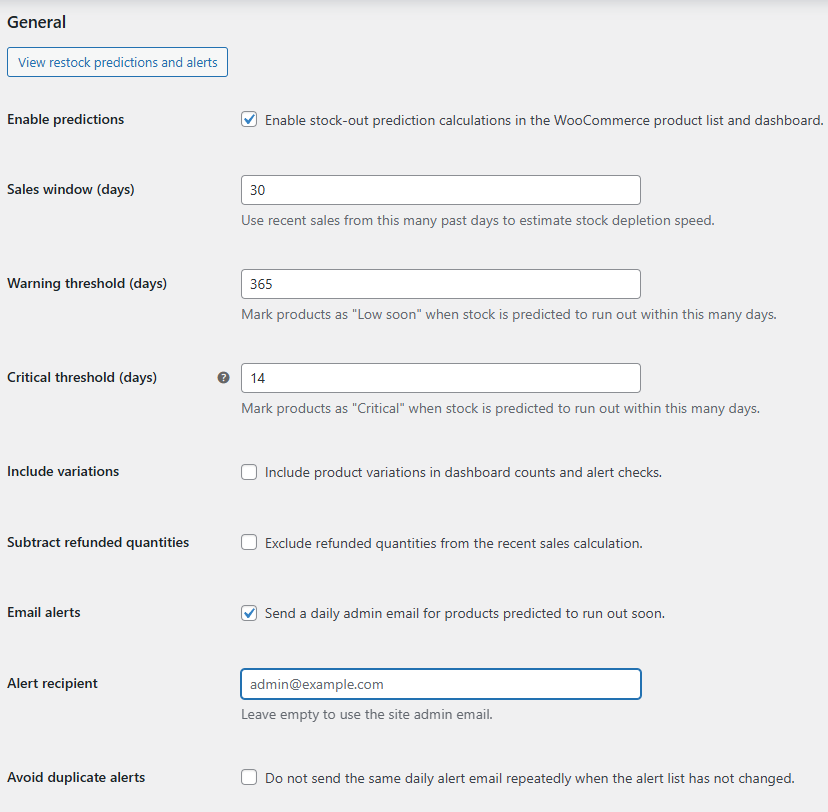Screen dimensions: 828x812
Task: Enable the Avoid duplicate alerts checkbox
Action: [249, 777]
